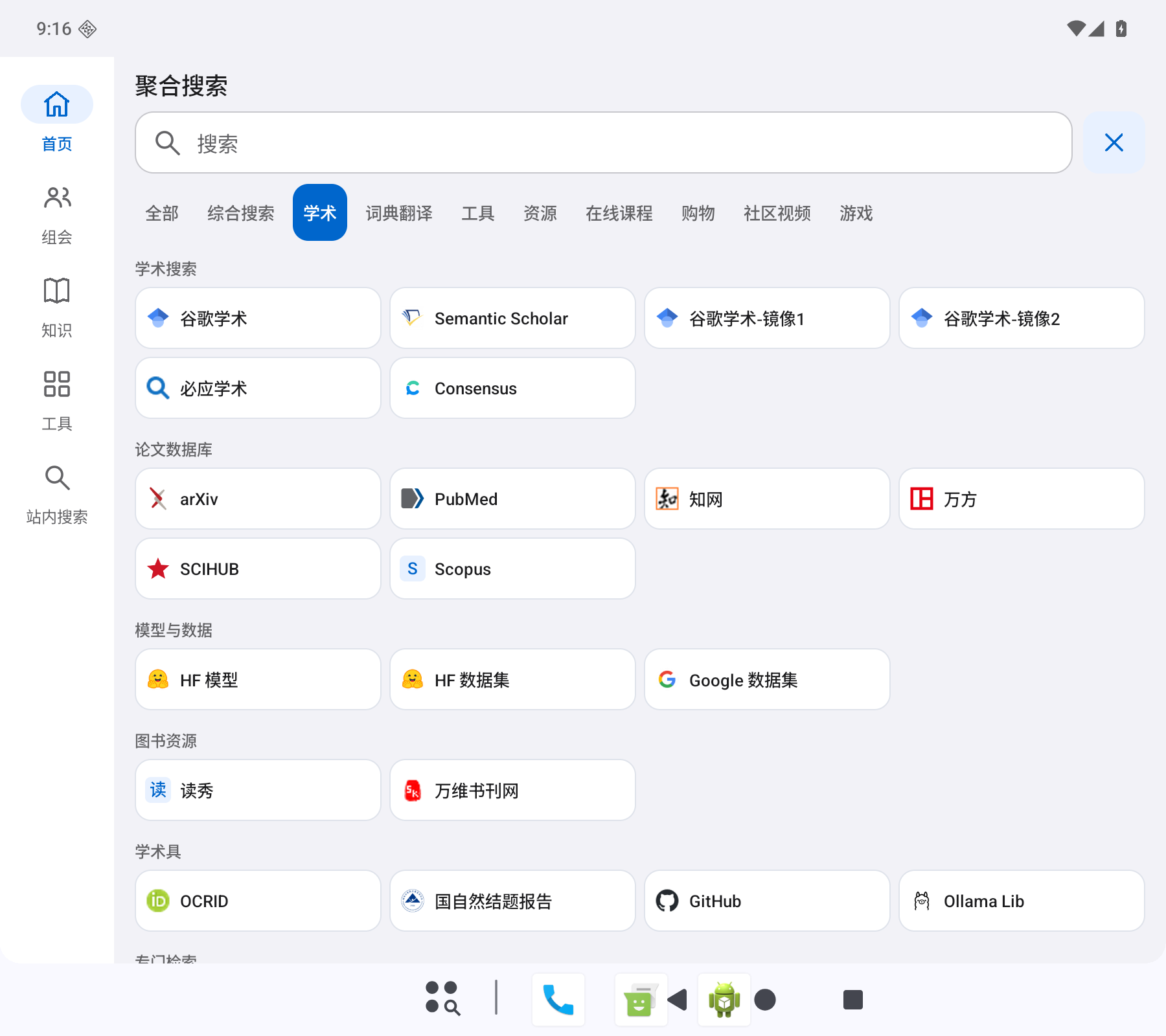Select the 知网 card label
The image size is (1166, 1036).
coord(706,499)
